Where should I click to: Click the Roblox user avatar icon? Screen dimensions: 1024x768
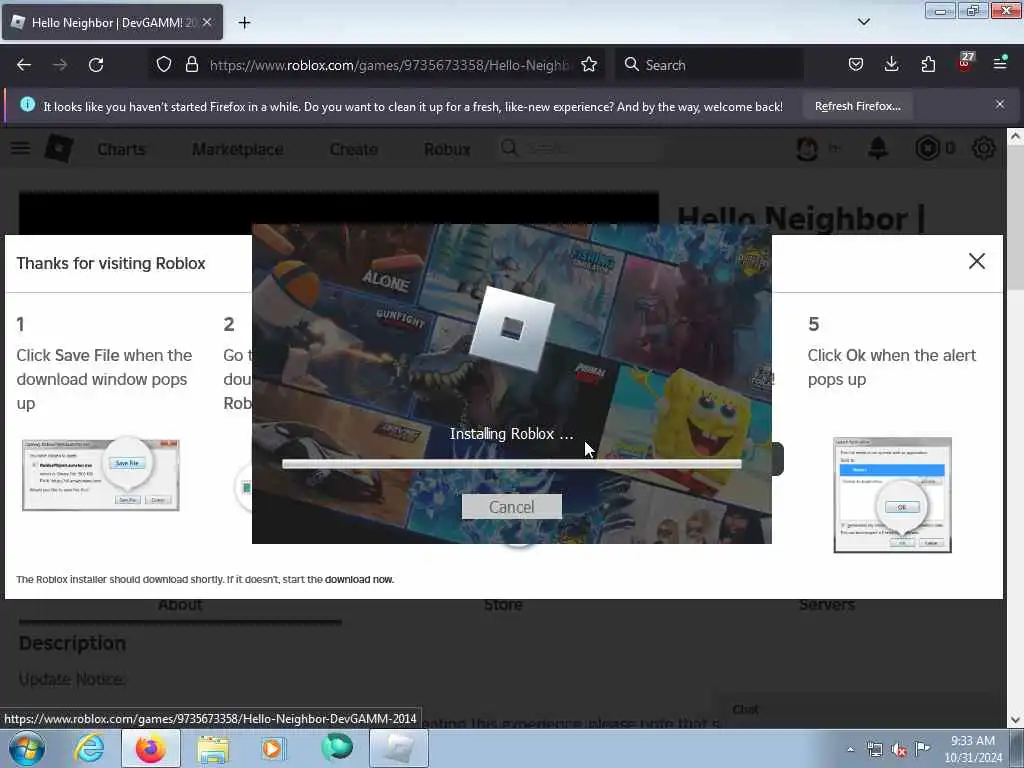coord(807,149)
